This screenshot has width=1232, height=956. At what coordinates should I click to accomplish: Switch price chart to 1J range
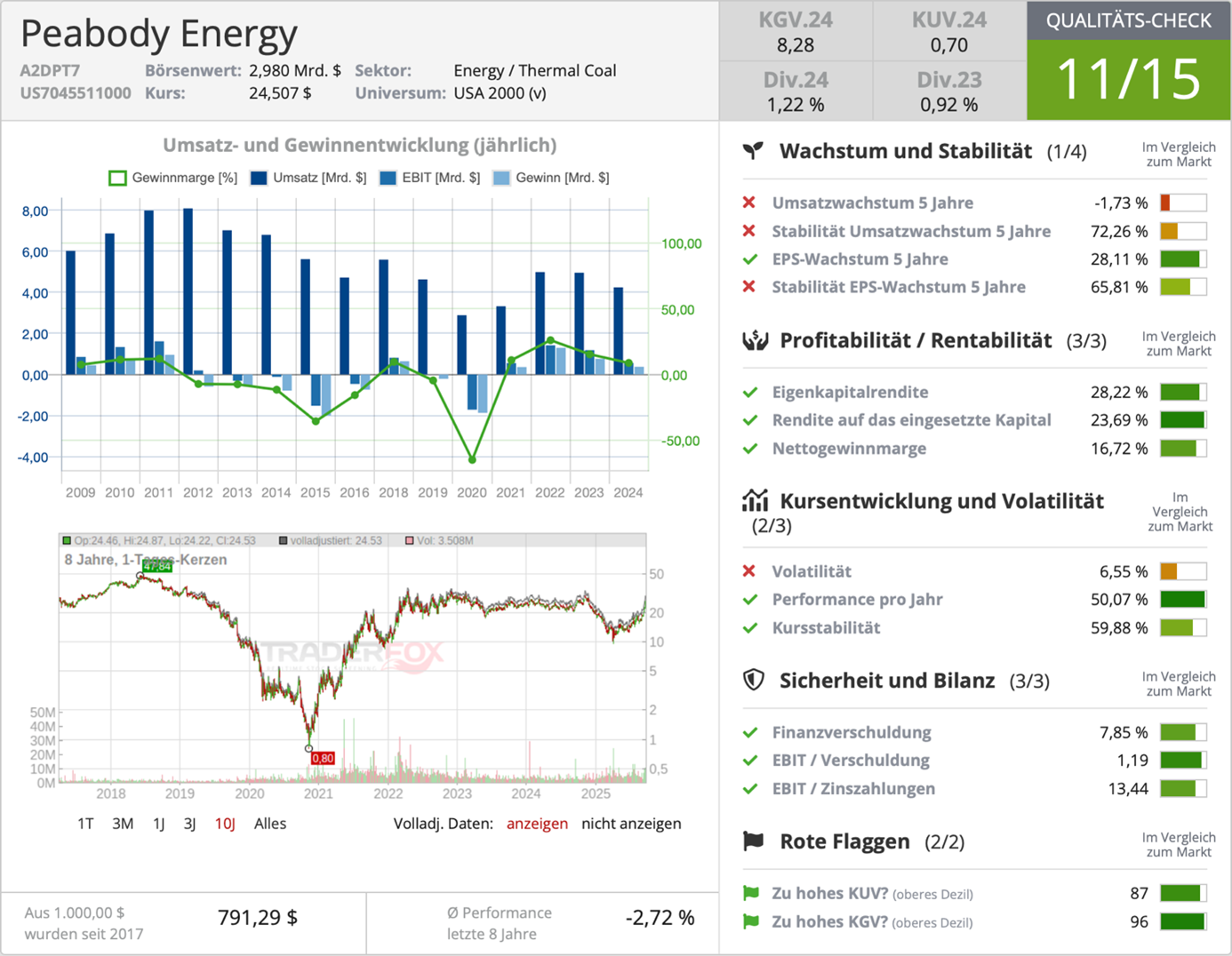pyautogui.click(x=159, y=824)
